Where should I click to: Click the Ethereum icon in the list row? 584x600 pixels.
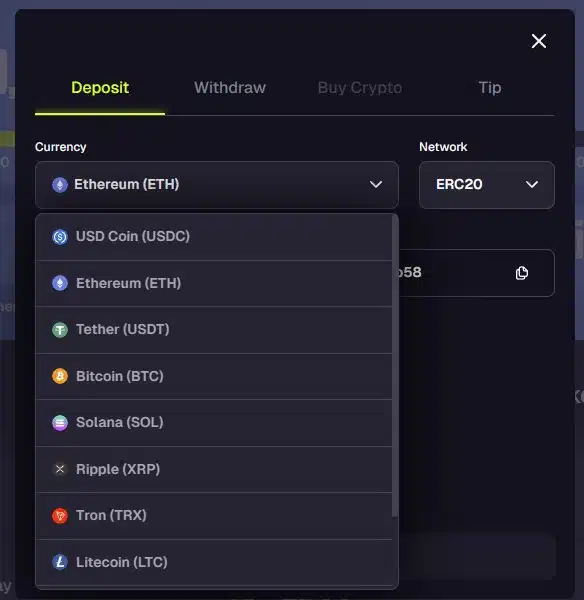pyautogui.click(x=60, y=284)
